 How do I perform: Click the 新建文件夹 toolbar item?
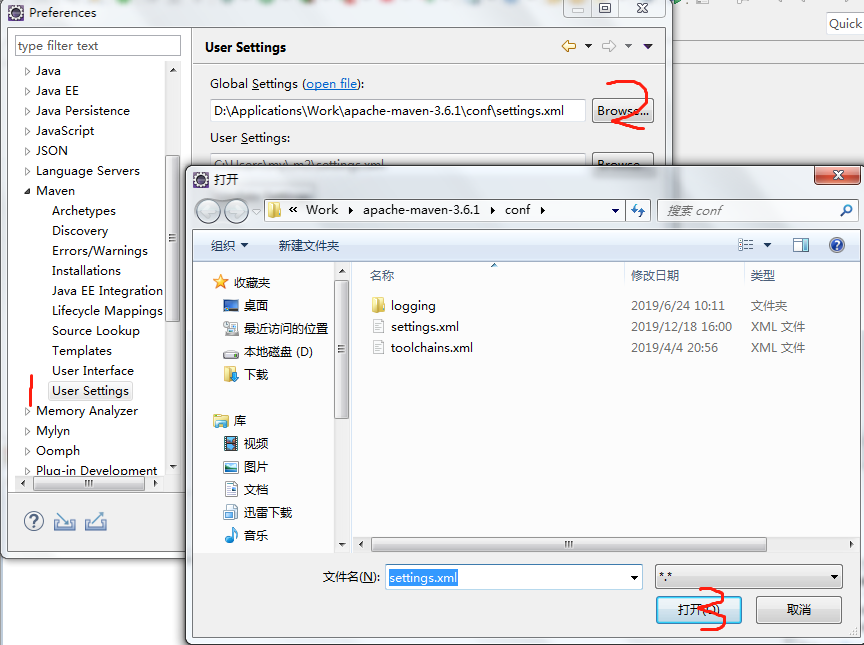click(x=309, y=245)
